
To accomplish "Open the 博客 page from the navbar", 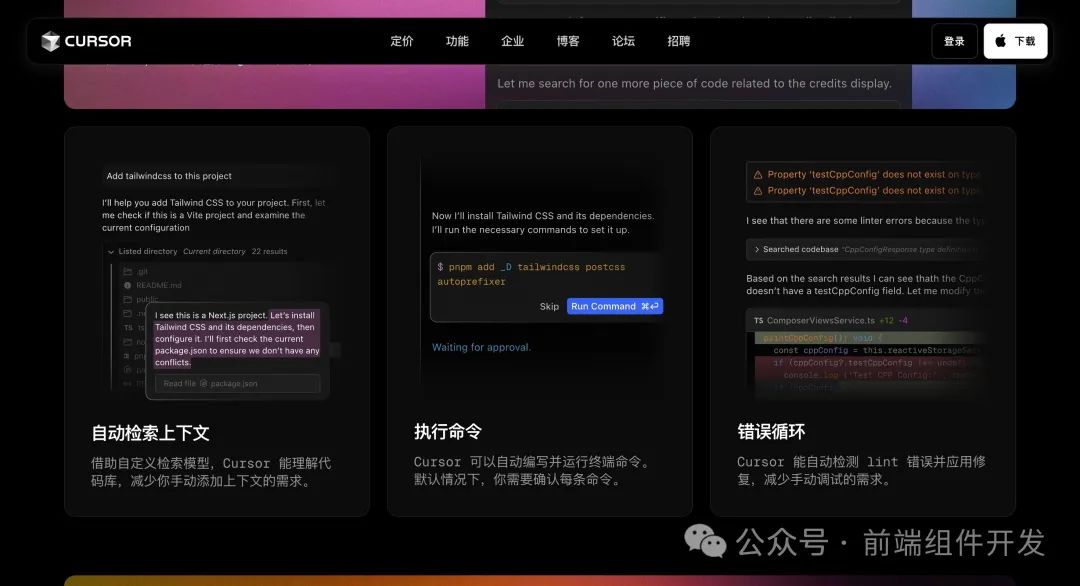I will click(568, 41).
